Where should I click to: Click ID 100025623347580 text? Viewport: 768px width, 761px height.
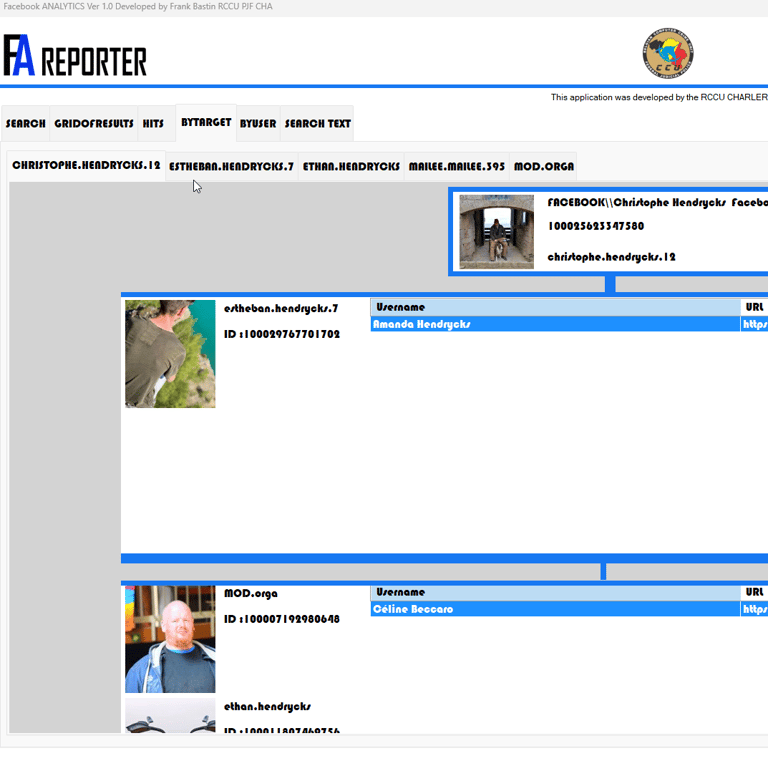(596, 226)
